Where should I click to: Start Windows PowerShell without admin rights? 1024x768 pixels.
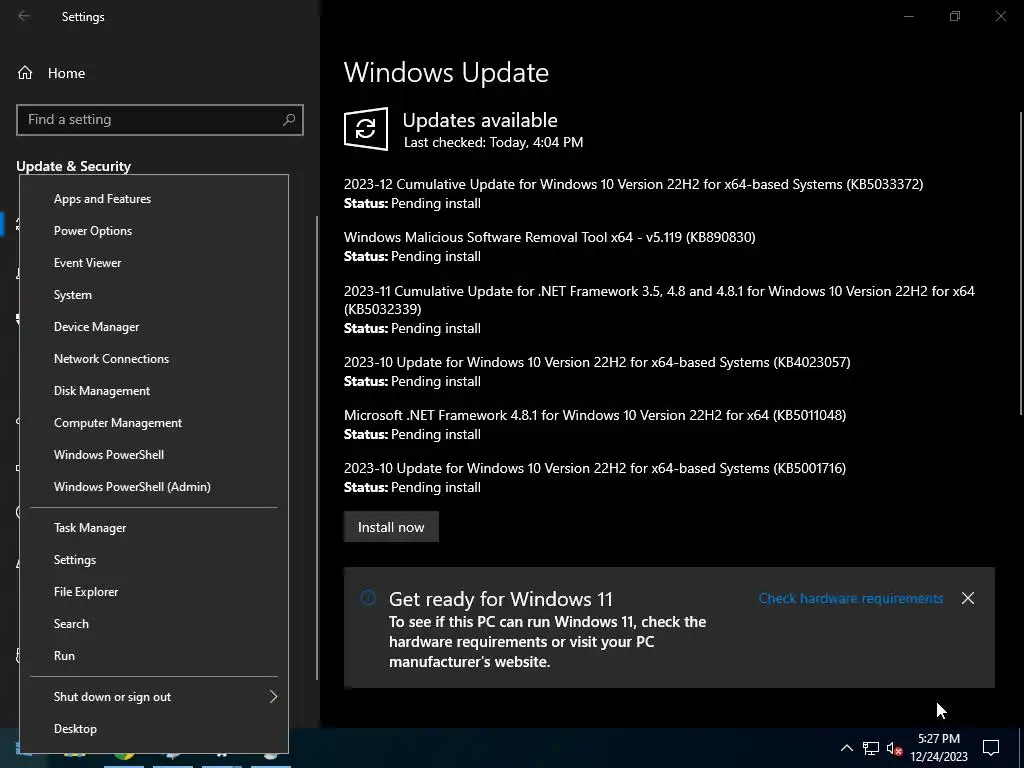154,455
